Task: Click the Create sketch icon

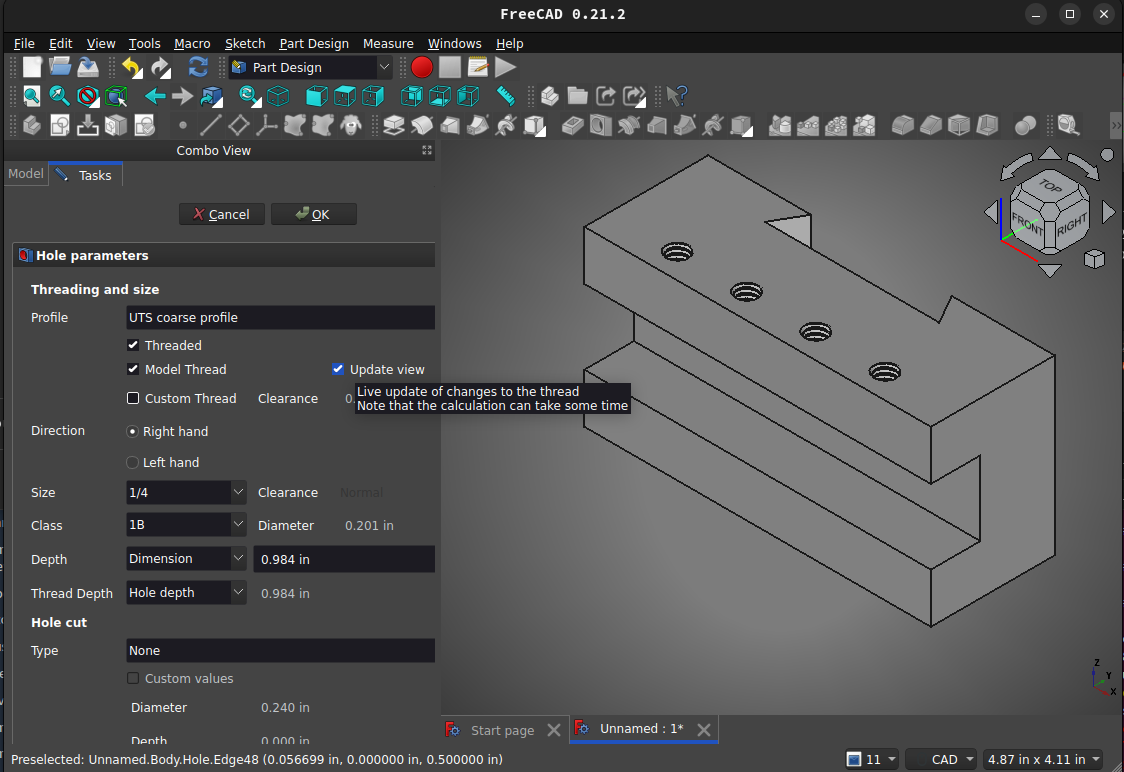Action: (60, 125)
